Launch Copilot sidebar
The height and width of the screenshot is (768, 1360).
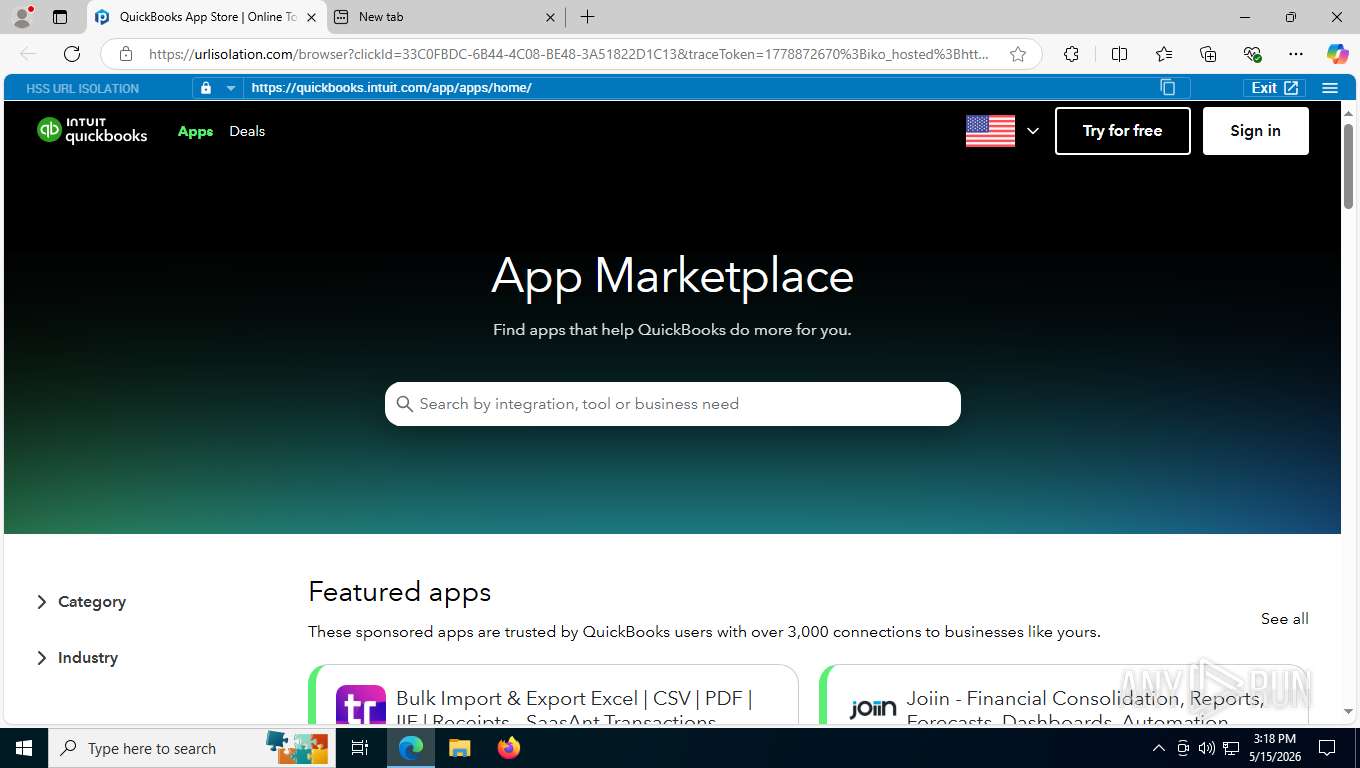(1337, 54)
